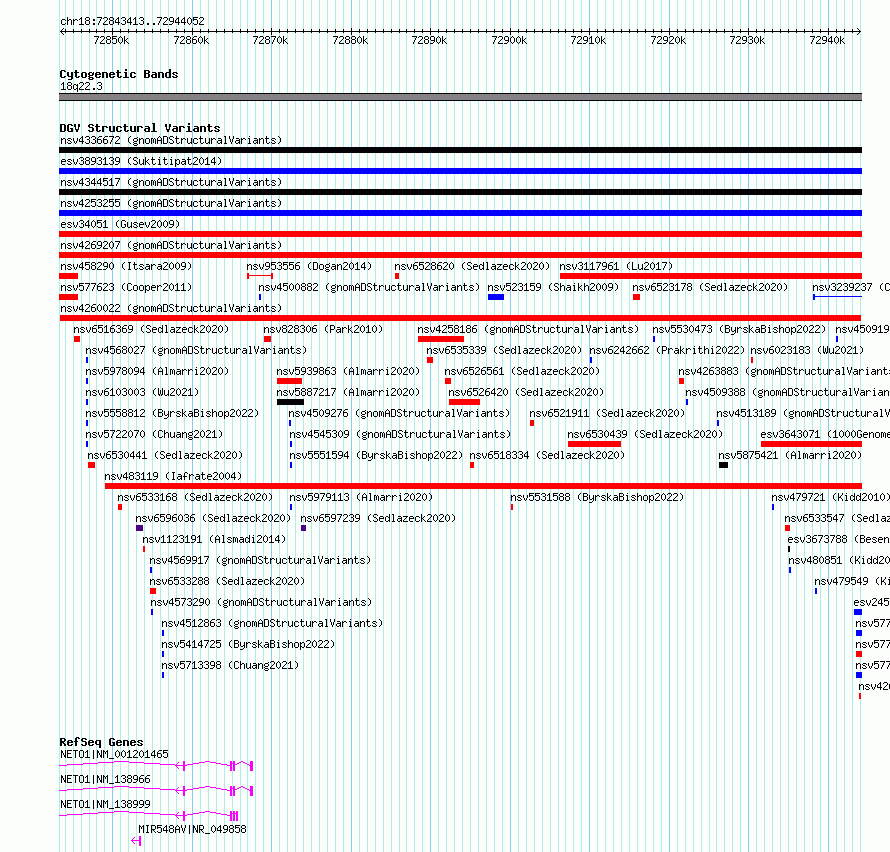Click nsv4512863 gnomADStructuralVariants label
The height and width of the screenshot is (852, 890).
[272, 623]
